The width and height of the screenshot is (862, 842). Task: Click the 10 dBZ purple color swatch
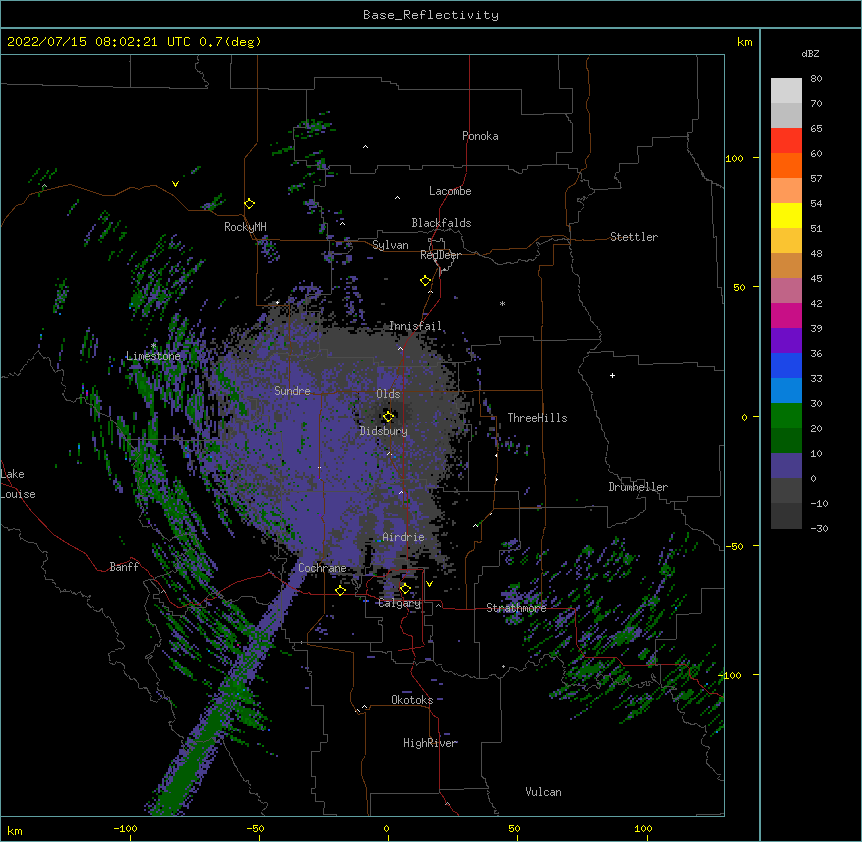click(x=786, y=466)
